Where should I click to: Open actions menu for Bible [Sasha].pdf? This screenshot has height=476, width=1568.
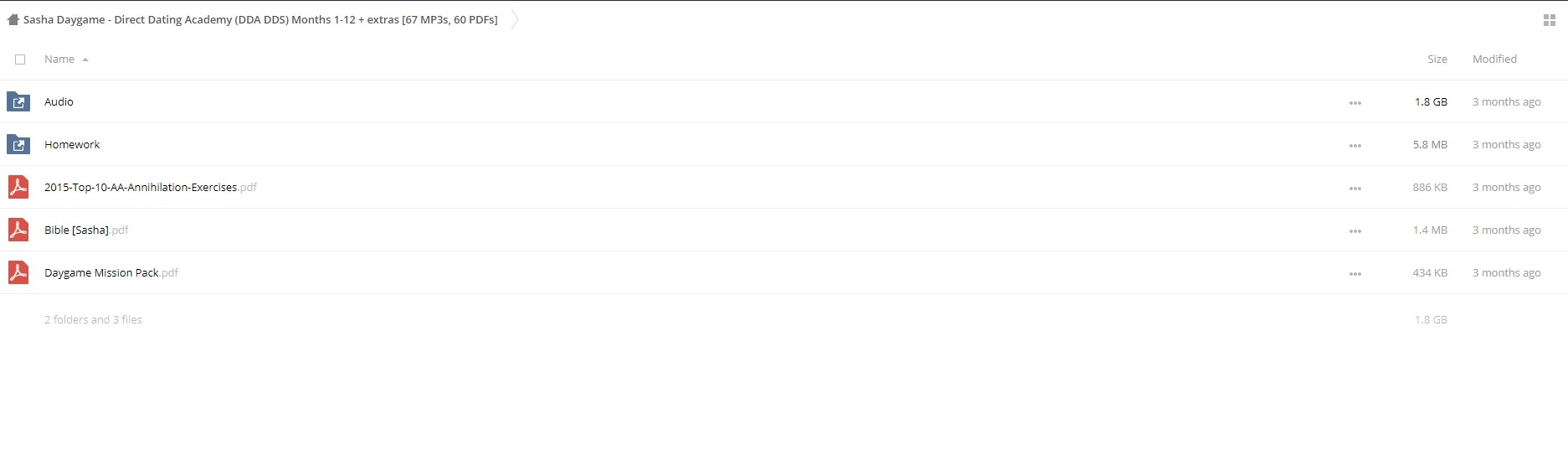click(x=1355, y=231)
